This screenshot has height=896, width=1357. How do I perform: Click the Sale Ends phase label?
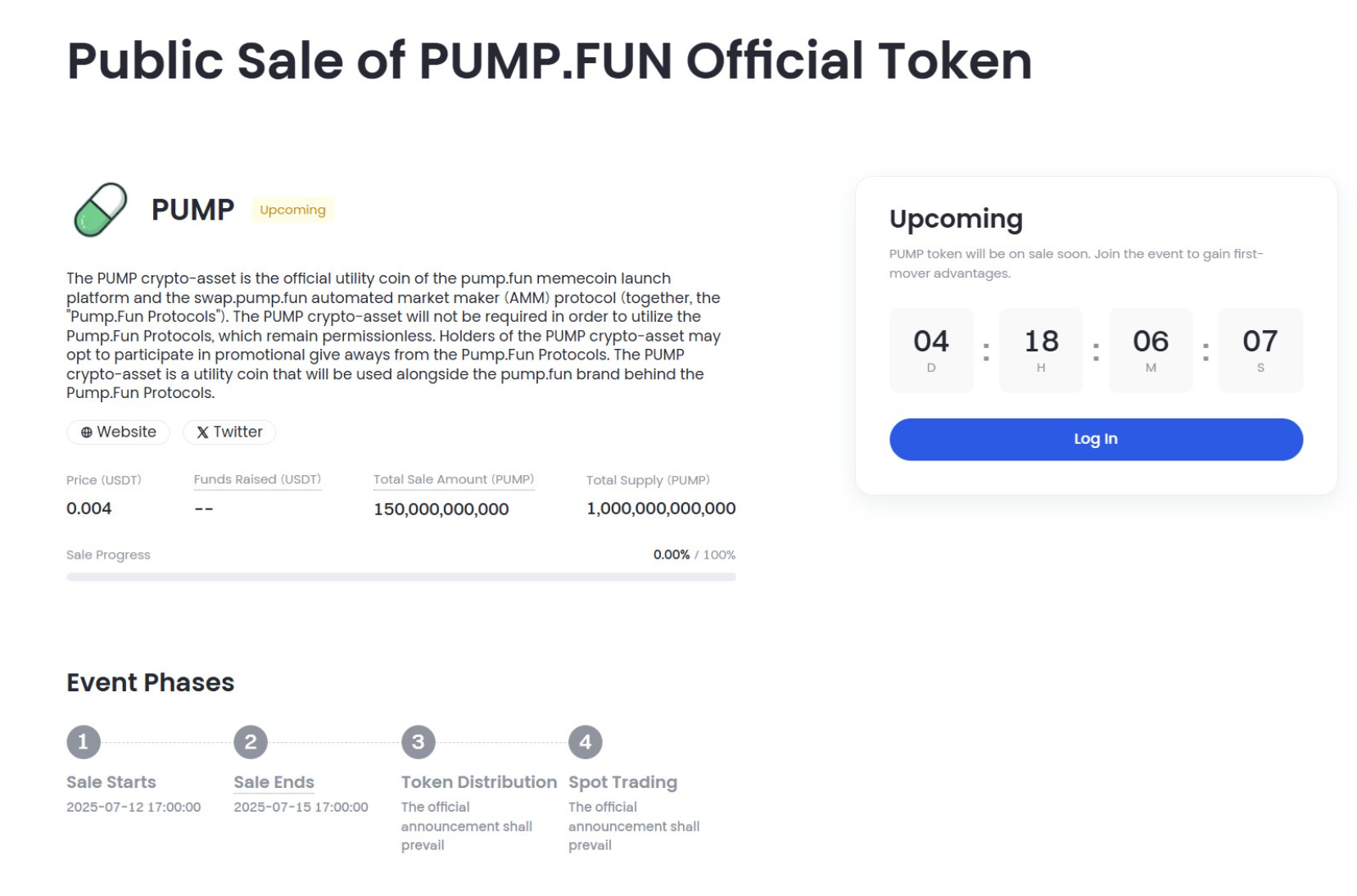274,782
